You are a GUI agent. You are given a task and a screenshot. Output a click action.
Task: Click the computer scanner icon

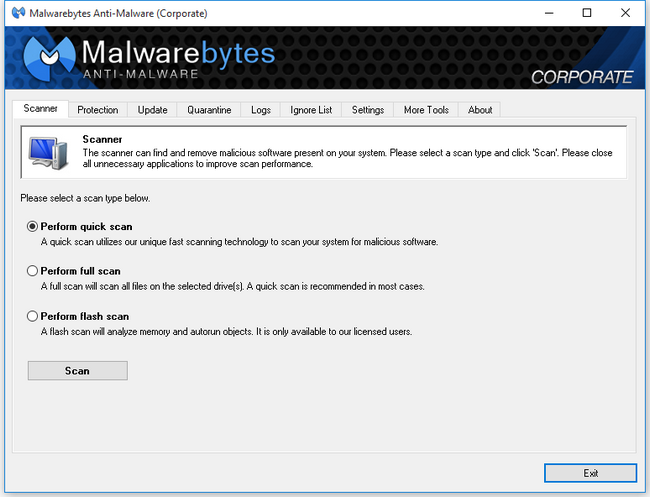tap(49, 153)
